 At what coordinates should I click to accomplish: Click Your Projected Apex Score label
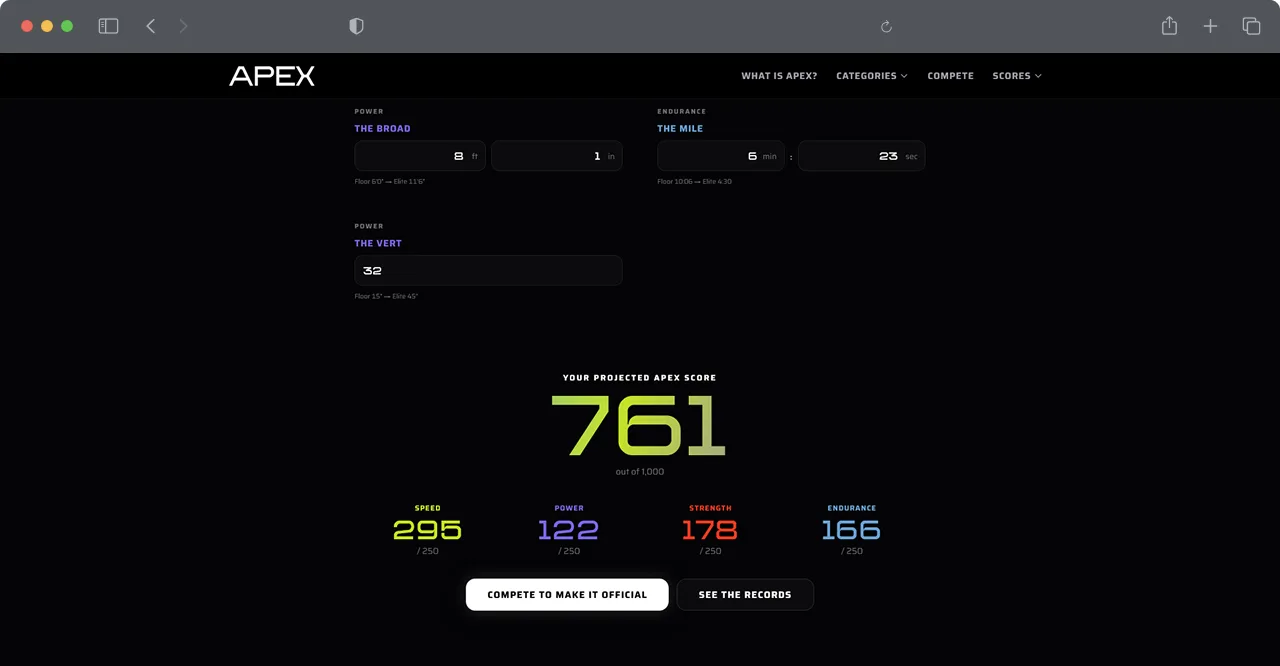(640, 378)
